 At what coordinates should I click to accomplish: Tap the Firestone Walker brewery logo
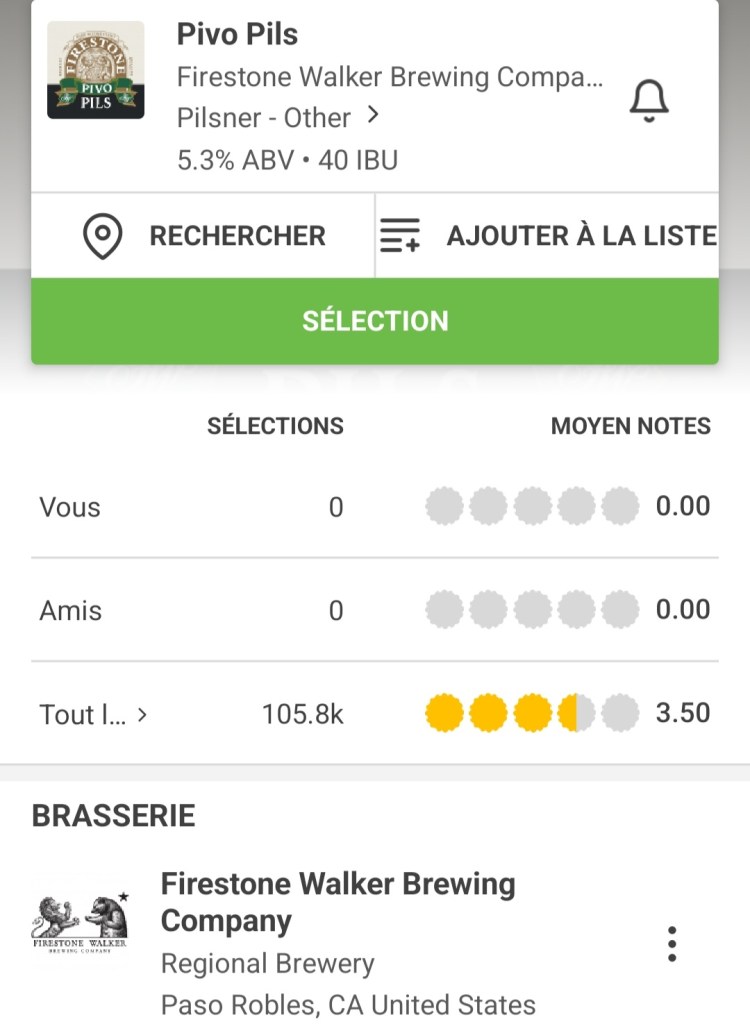pyautogui.click(x=82, y=921)
